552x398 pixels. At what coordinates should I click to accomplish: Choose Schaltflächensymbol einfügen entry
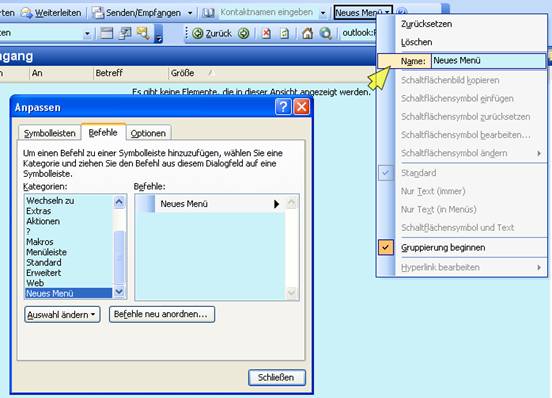click(x=463, y=98)
